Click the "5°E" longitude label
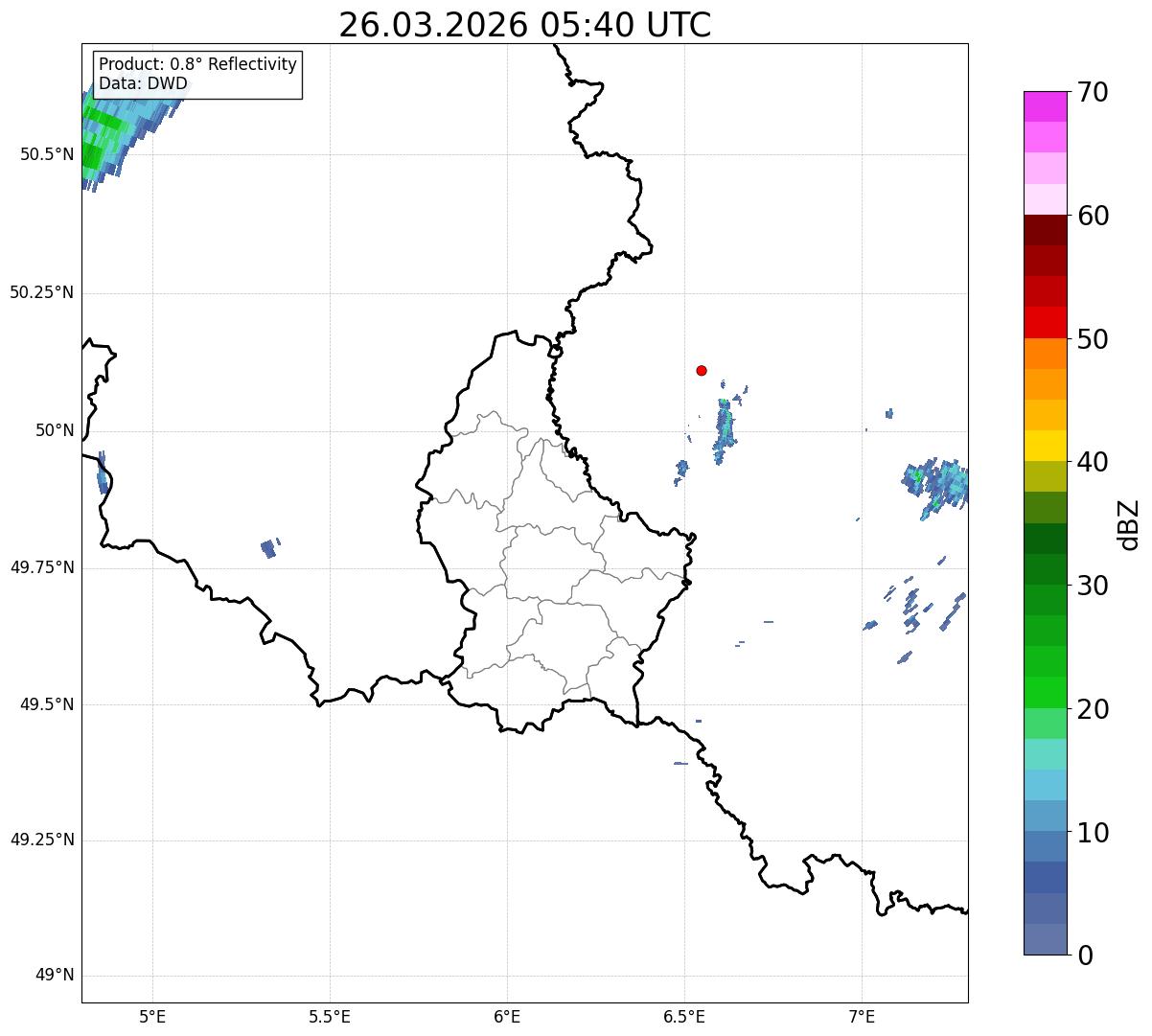Viewport: 1152px width, 1036px height. 152,1017
